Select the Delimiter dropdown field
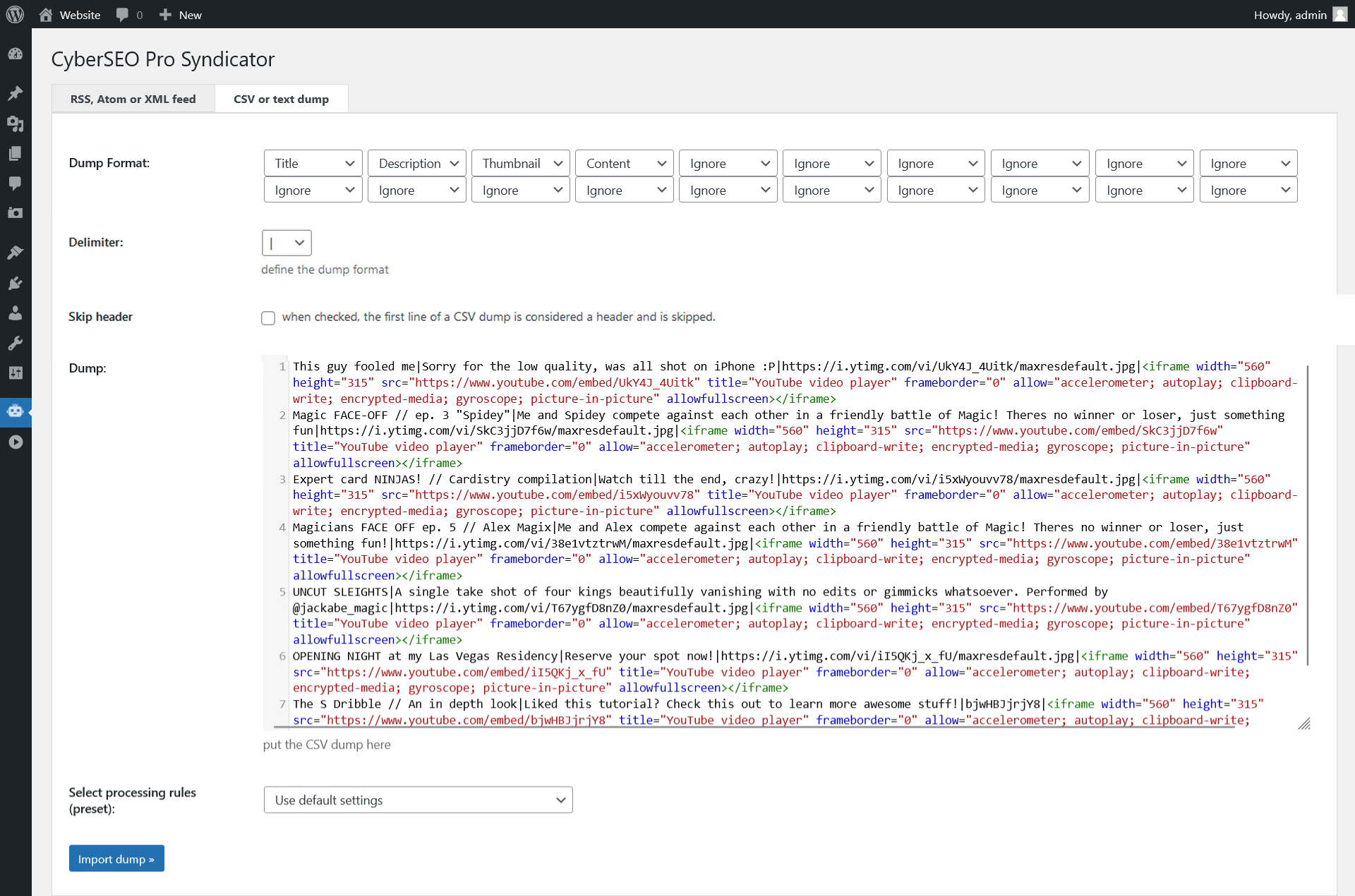 coord(285,242)
